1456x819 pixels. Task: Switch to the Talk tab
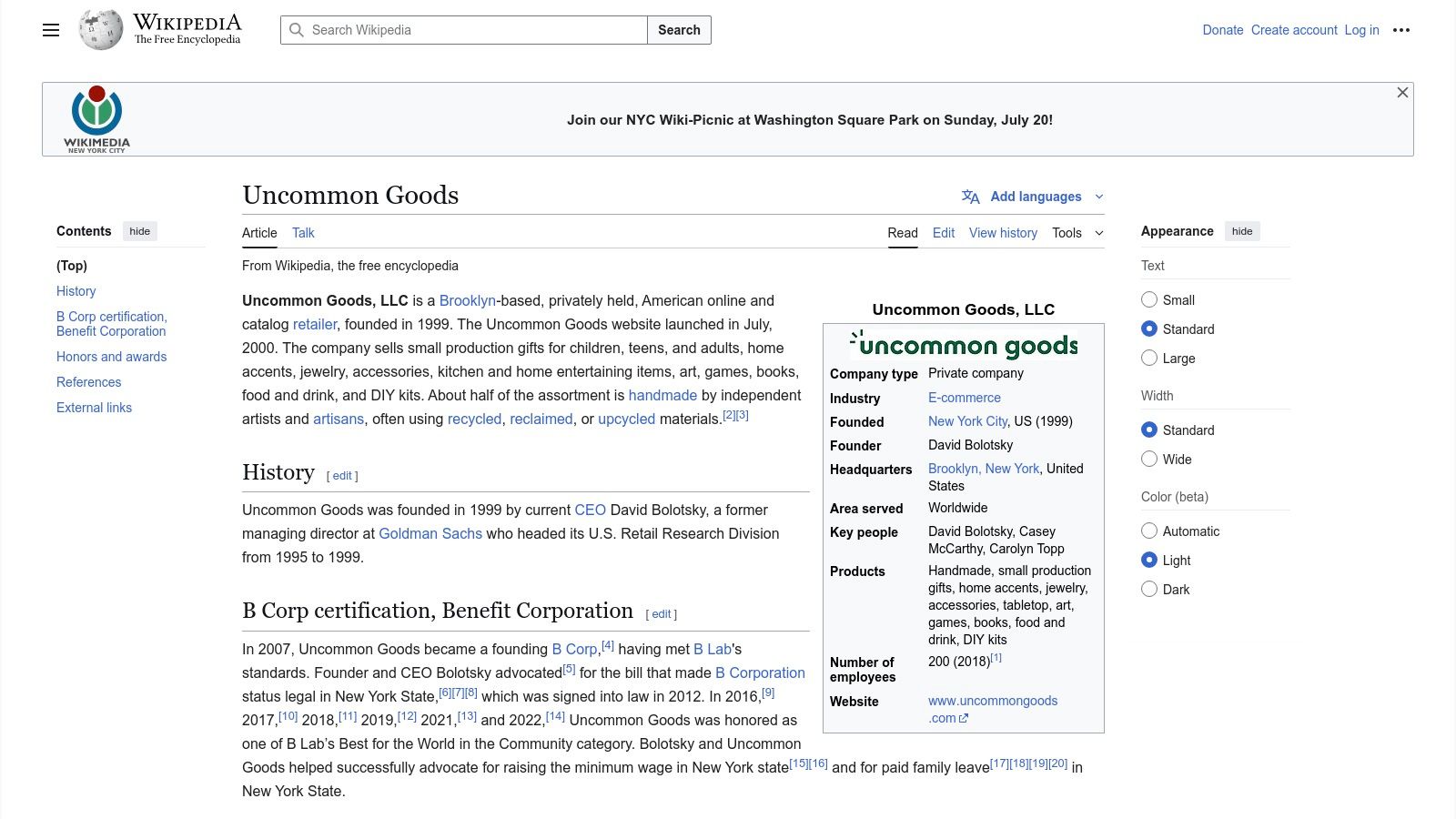[x=303, y=233]
